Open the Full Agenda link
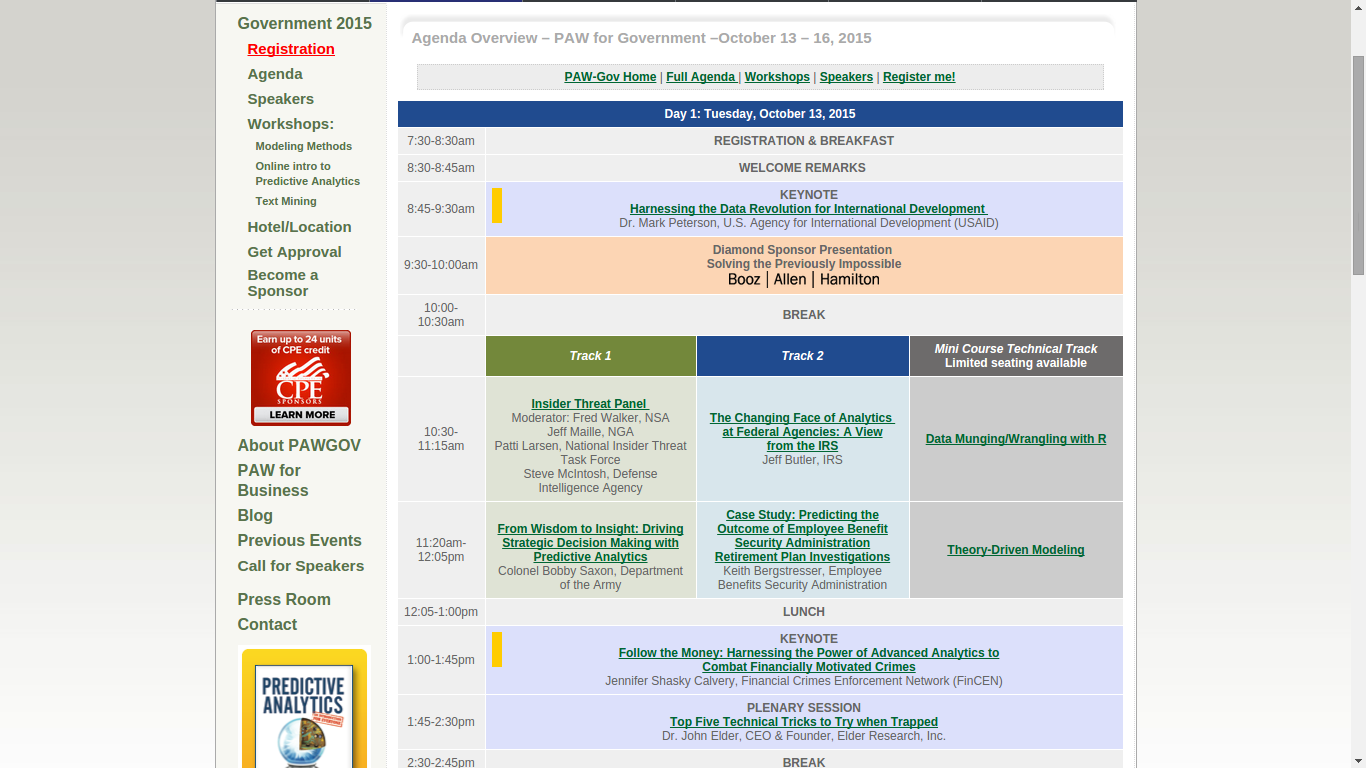Screen dimensions: 1366x768 point(701,77)
